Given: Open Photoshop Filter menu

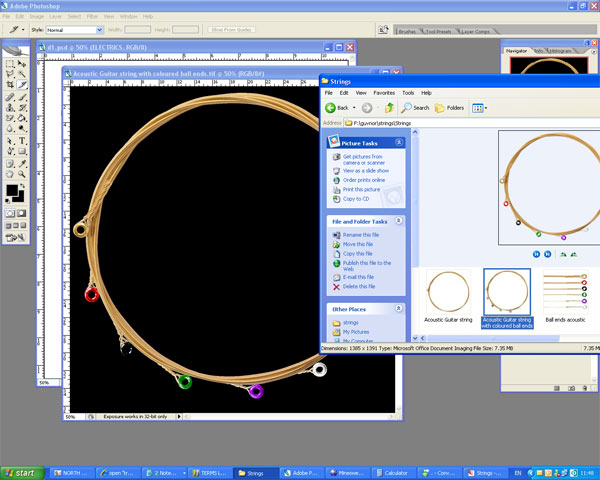Looking at the screenshot, I should coord(92,17).
